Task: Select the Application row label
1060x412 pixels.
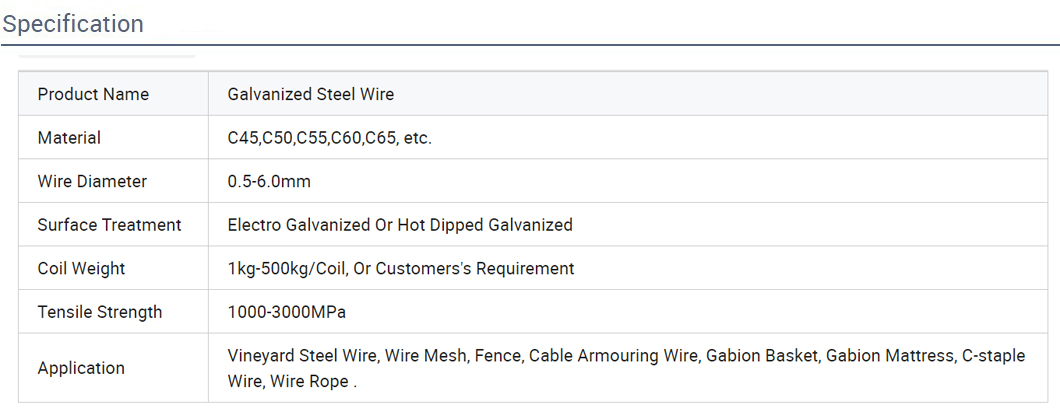Action: pyautogui.click(x=81, y=368)
